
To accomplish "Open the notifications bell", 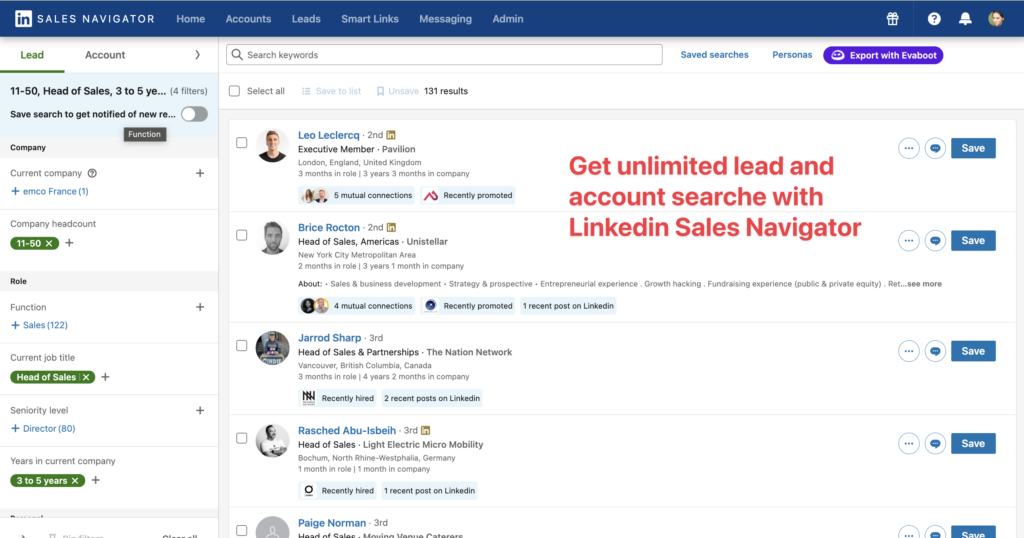I will click(965, 19).
